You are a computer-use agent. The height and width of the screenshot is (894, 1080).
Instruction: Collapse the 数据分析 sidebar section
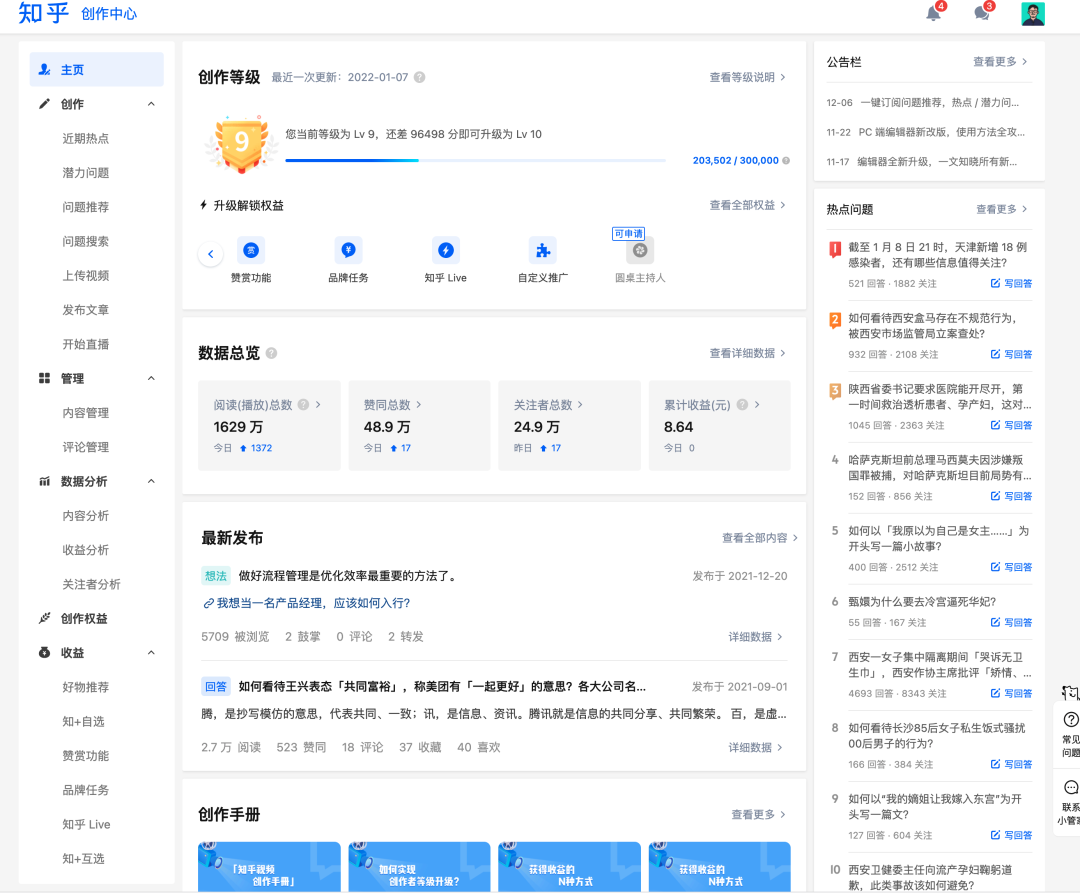point(152,481)
